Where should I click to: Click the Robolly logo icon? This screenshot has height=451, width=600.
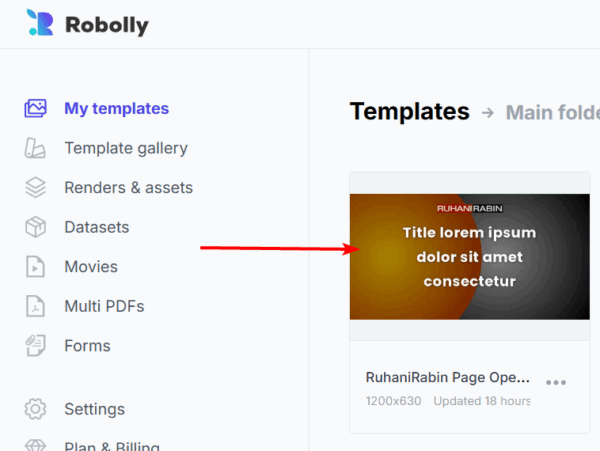pos(40,23)
